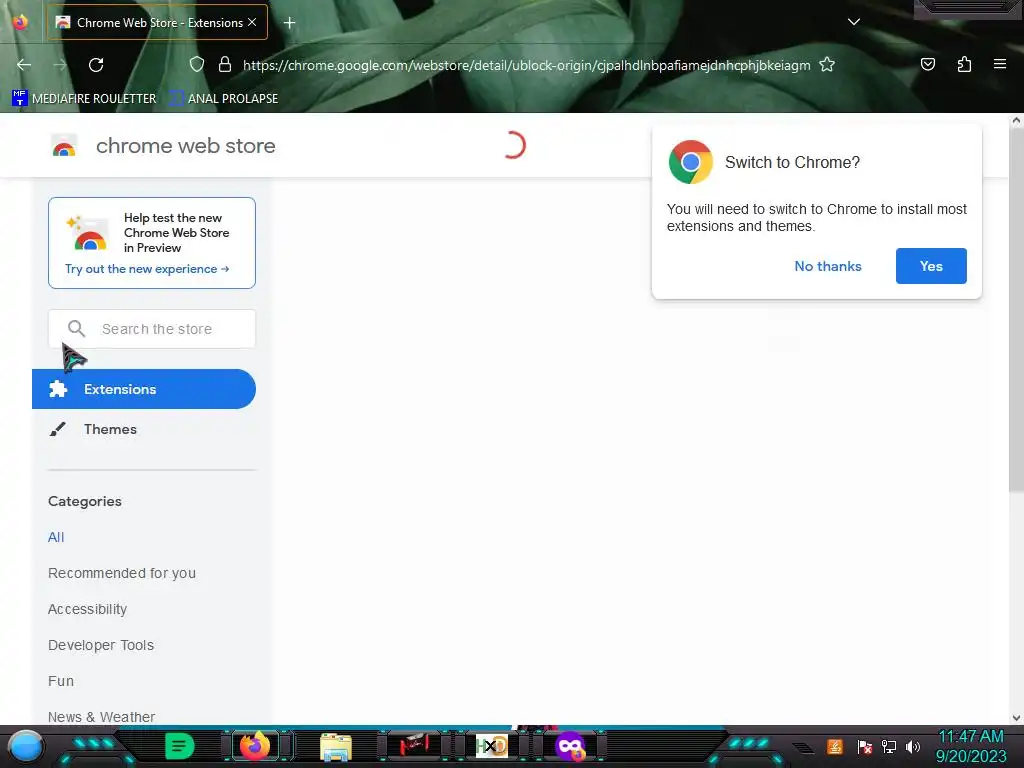Select the Chrome Web Store - Extensions tab
Screen dimensions: 1024x768
[157, 22]
